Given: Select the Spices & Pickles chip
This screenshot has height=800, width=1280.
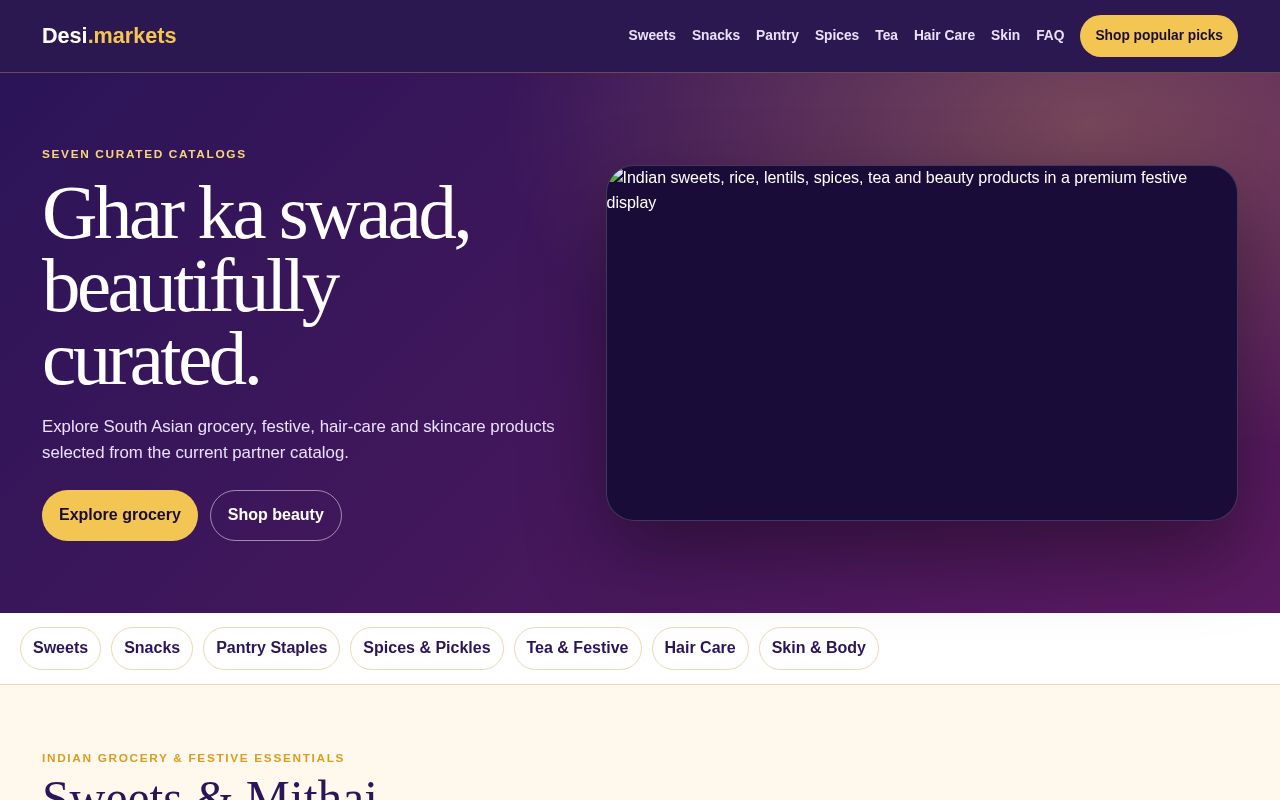Looking at the screenshot, I should pos(427,648).
